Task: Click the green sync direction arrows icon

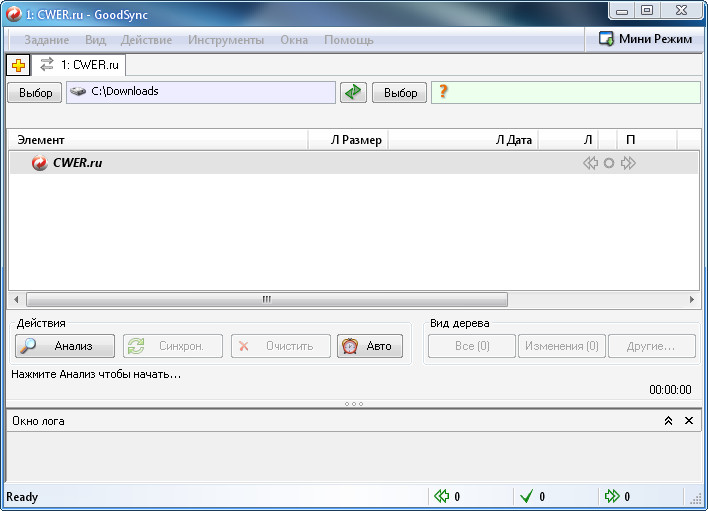Action: point(353,92)
